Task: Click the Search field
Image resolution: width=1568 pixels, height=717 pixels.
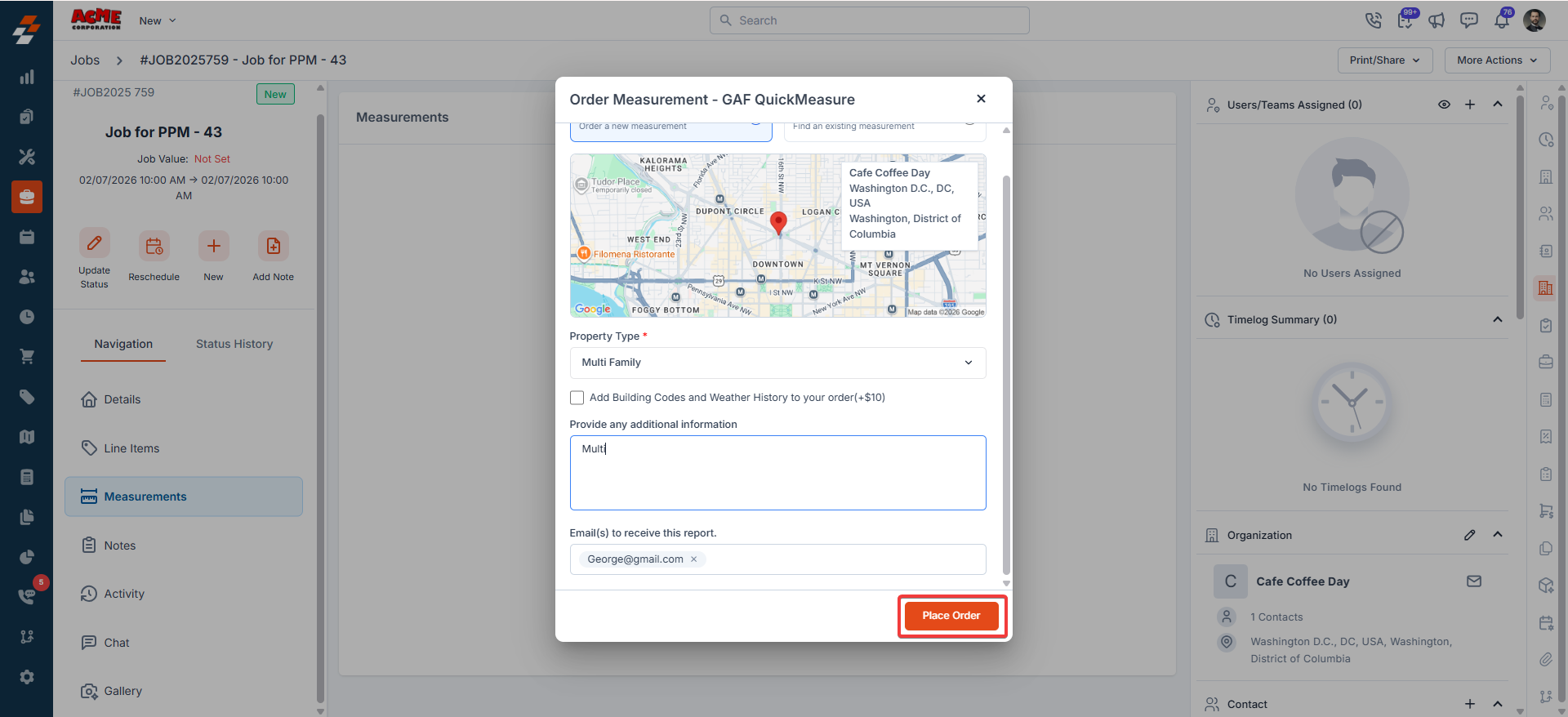Action: click(869, 20)
